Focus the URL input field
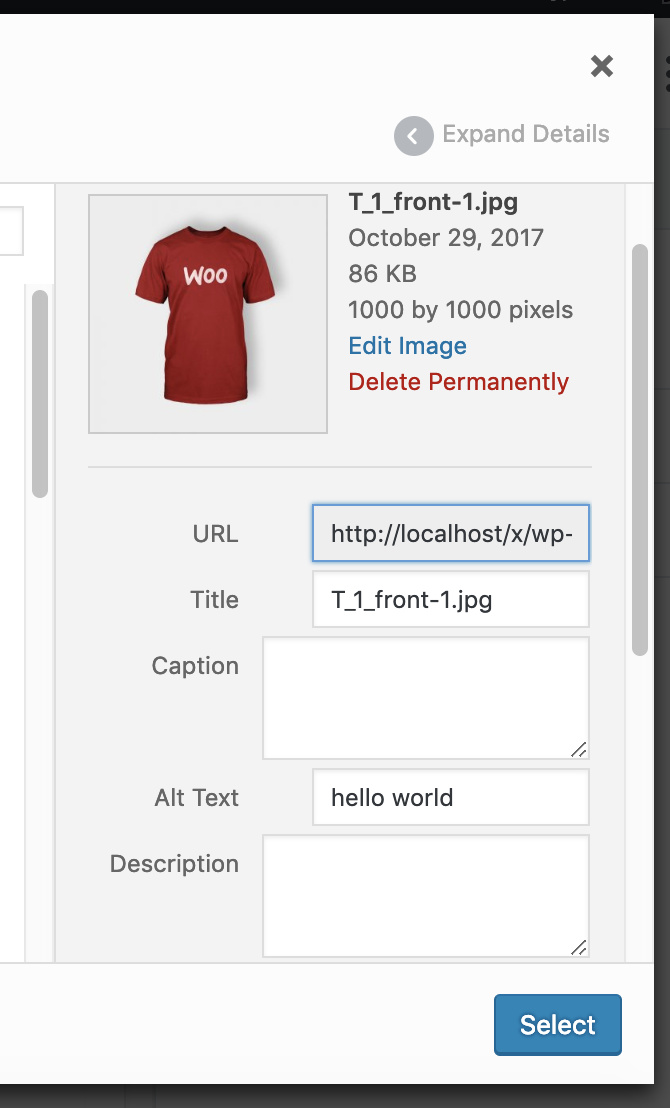This screenshot has height=1108, width=670. 450,534
